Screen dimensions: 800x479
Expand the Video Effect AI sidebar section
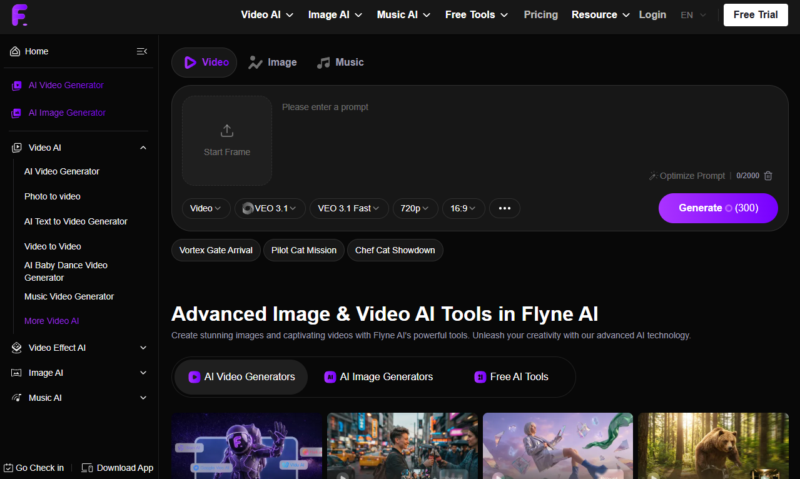pyautogui.click(x=143, y=348)
